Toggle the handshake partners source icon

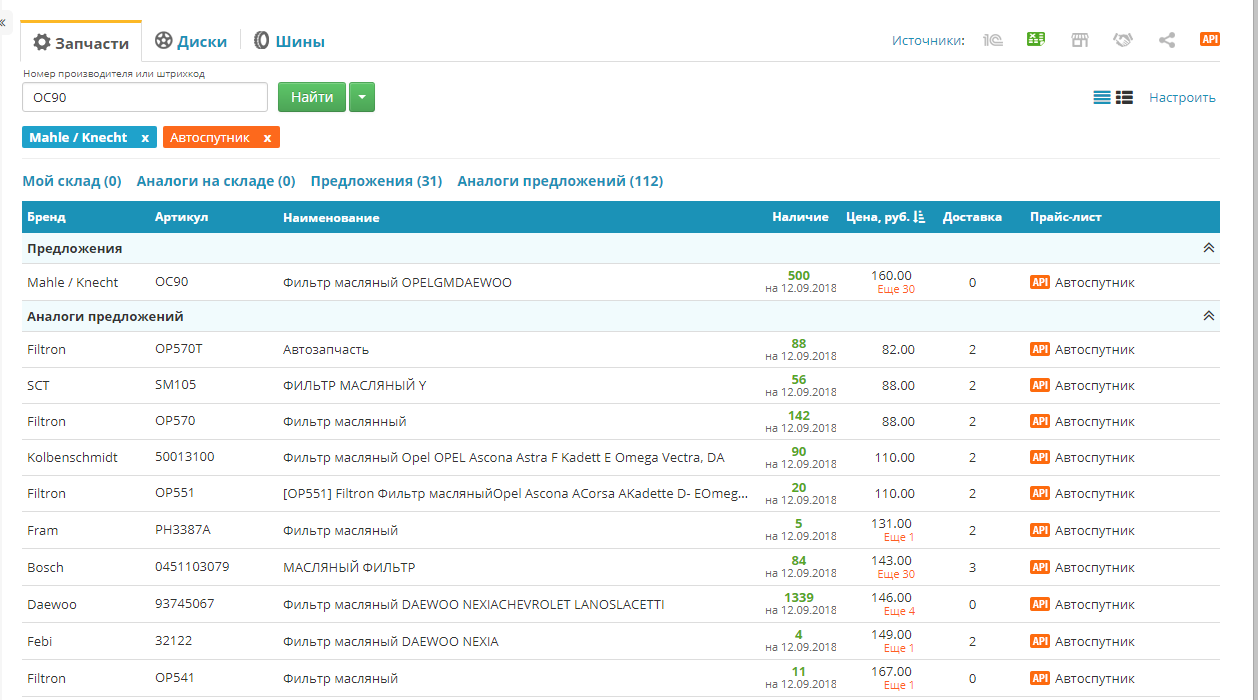(x=1123, y=40)
